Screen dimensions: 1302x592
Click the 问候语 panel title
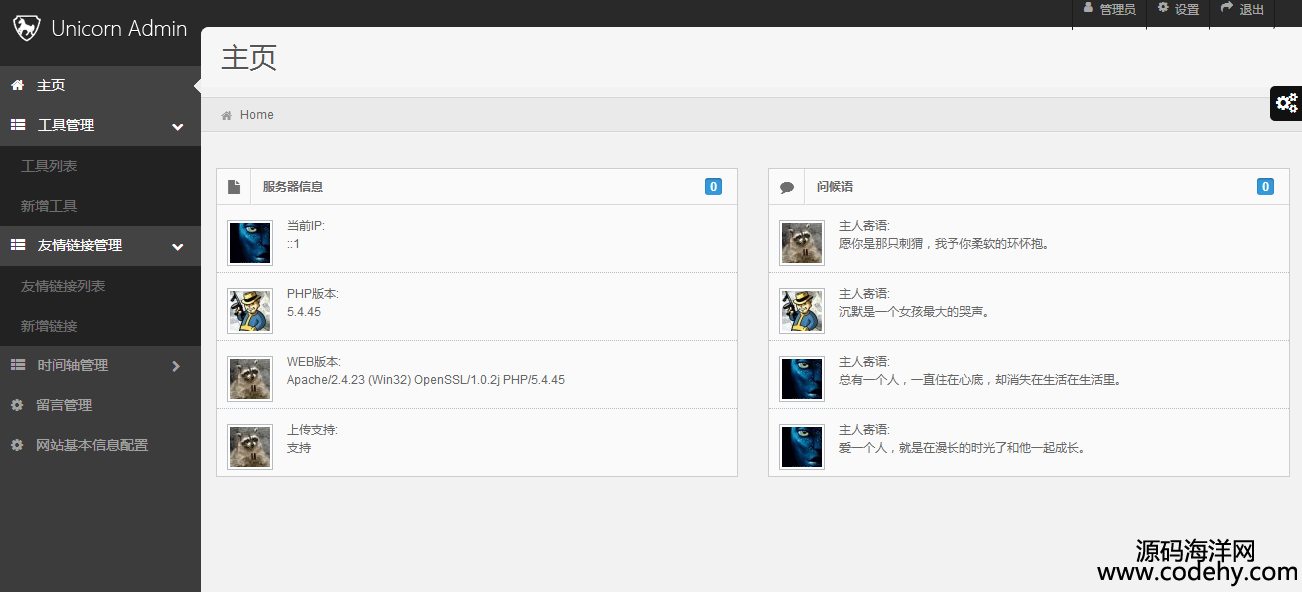pyautogui.click(x=835, y=187)
